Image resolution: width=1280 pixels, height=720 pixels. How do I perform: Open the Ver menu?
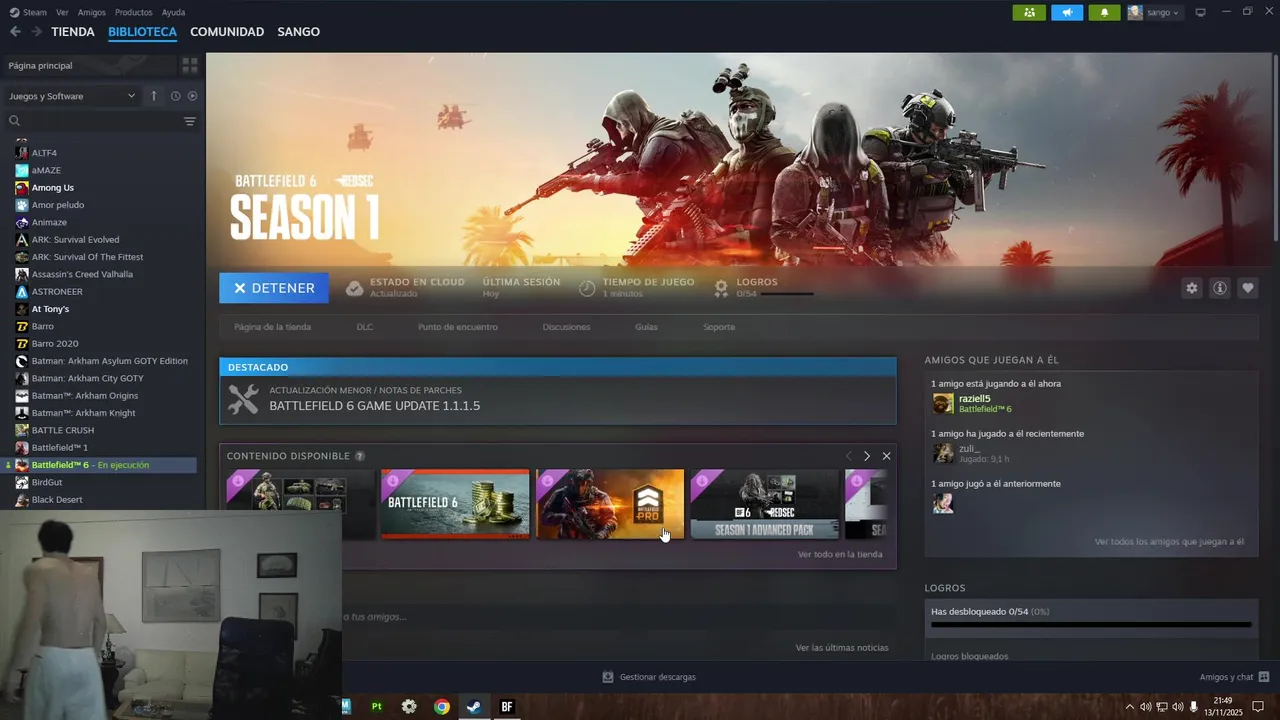pos(62,12)
